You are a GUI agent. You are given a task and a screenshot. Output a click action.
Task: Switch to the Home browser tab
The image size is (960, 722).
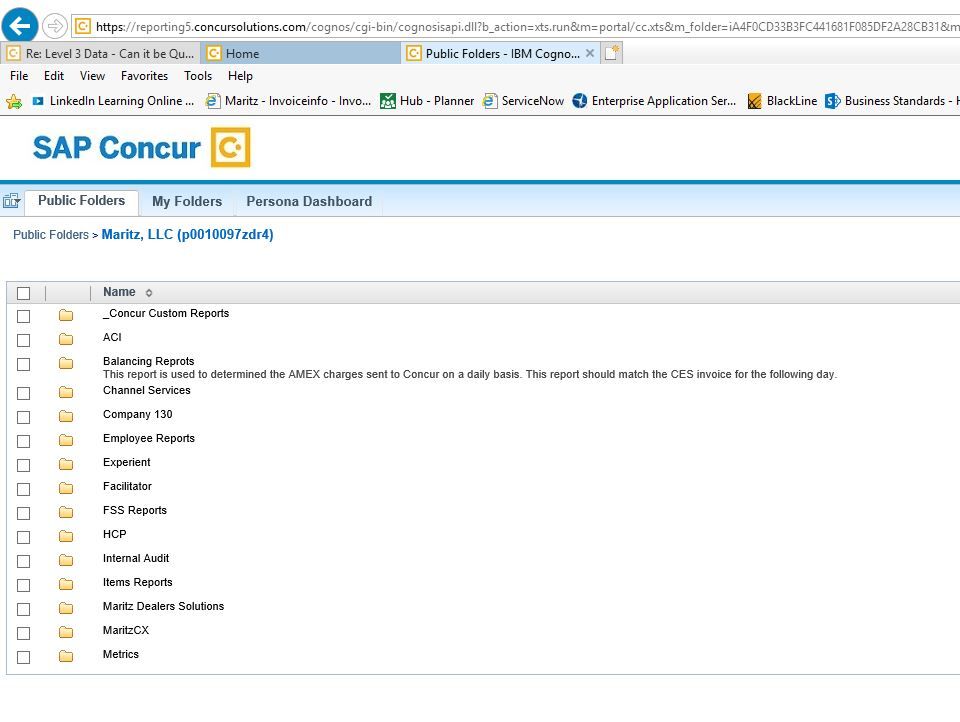click(x=301, y=54)
